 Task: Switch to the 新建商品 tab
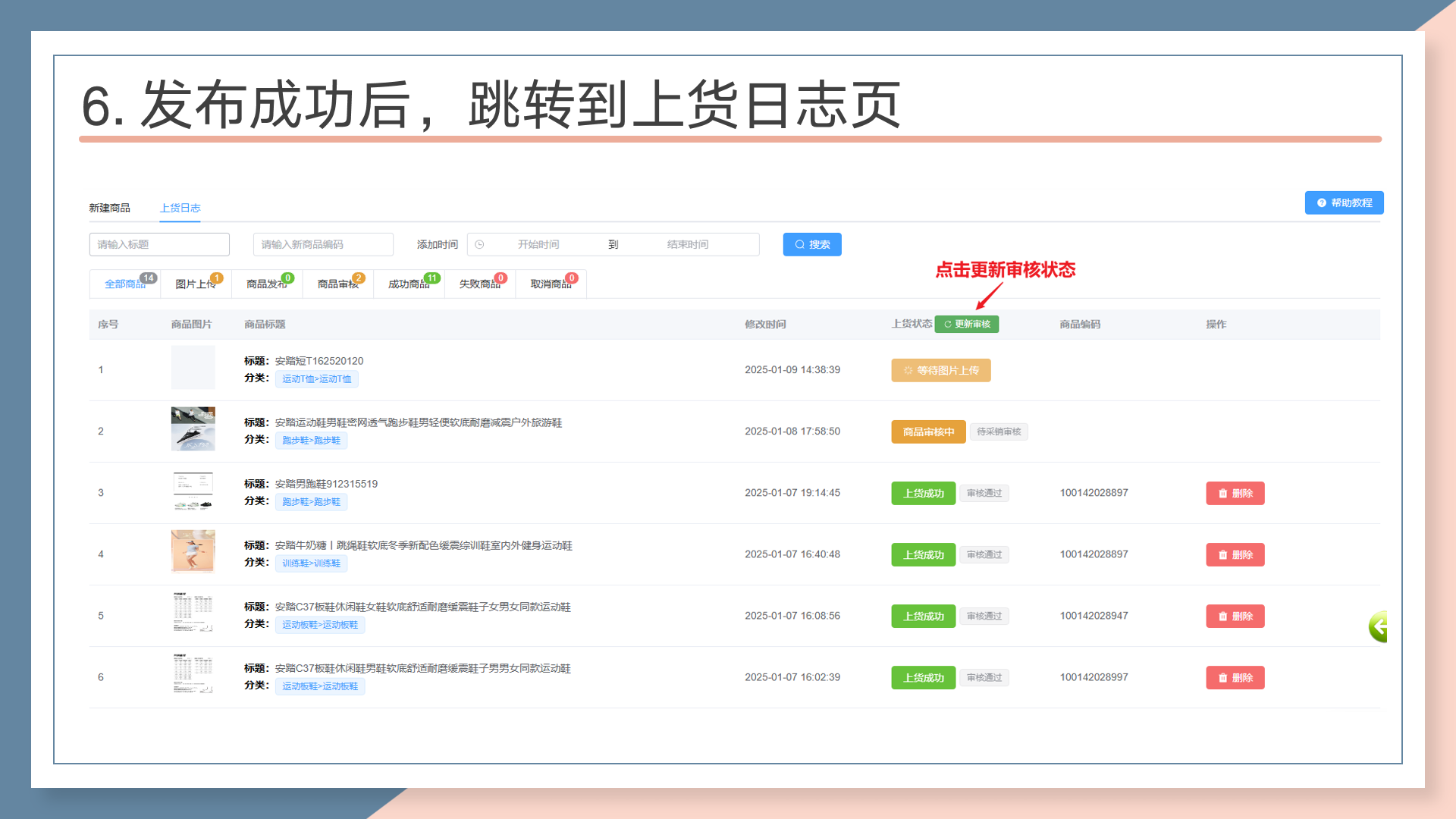pos(109,208)
